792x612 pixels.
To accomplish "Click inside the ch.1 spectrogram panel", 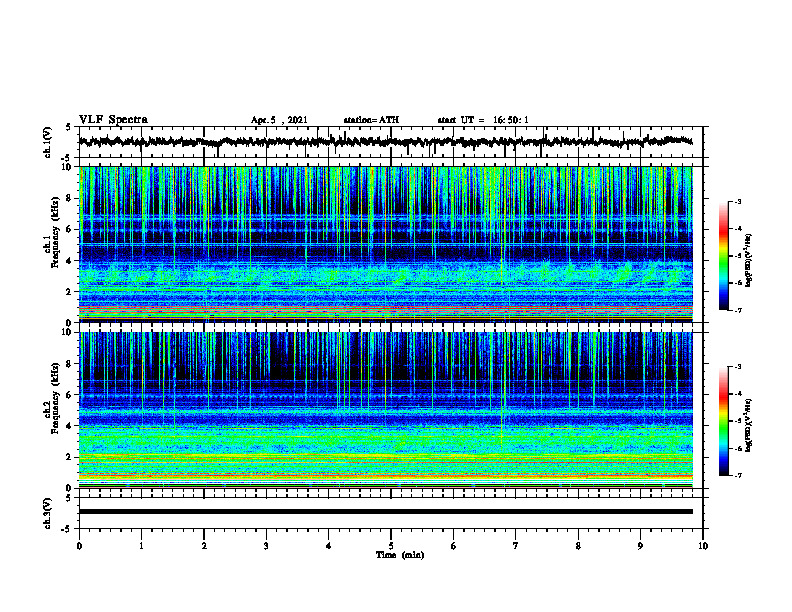I will tap(386, 244).
